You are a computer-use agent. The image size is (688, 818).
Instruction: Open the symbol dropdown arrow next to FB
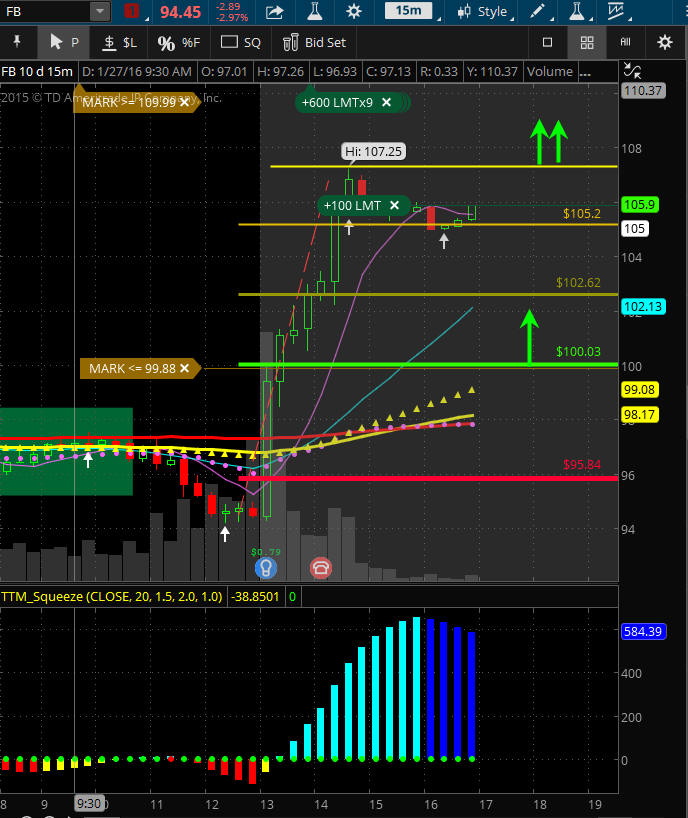click(x=100, y=11)
